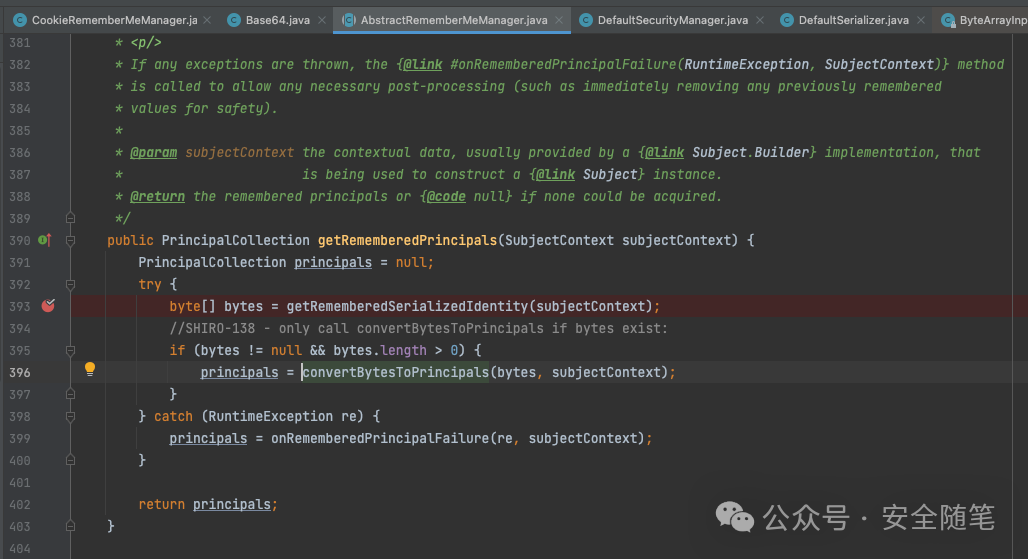Click the implemented method gutter icon on line 390

pyautogui.click(x=45, y=240)
